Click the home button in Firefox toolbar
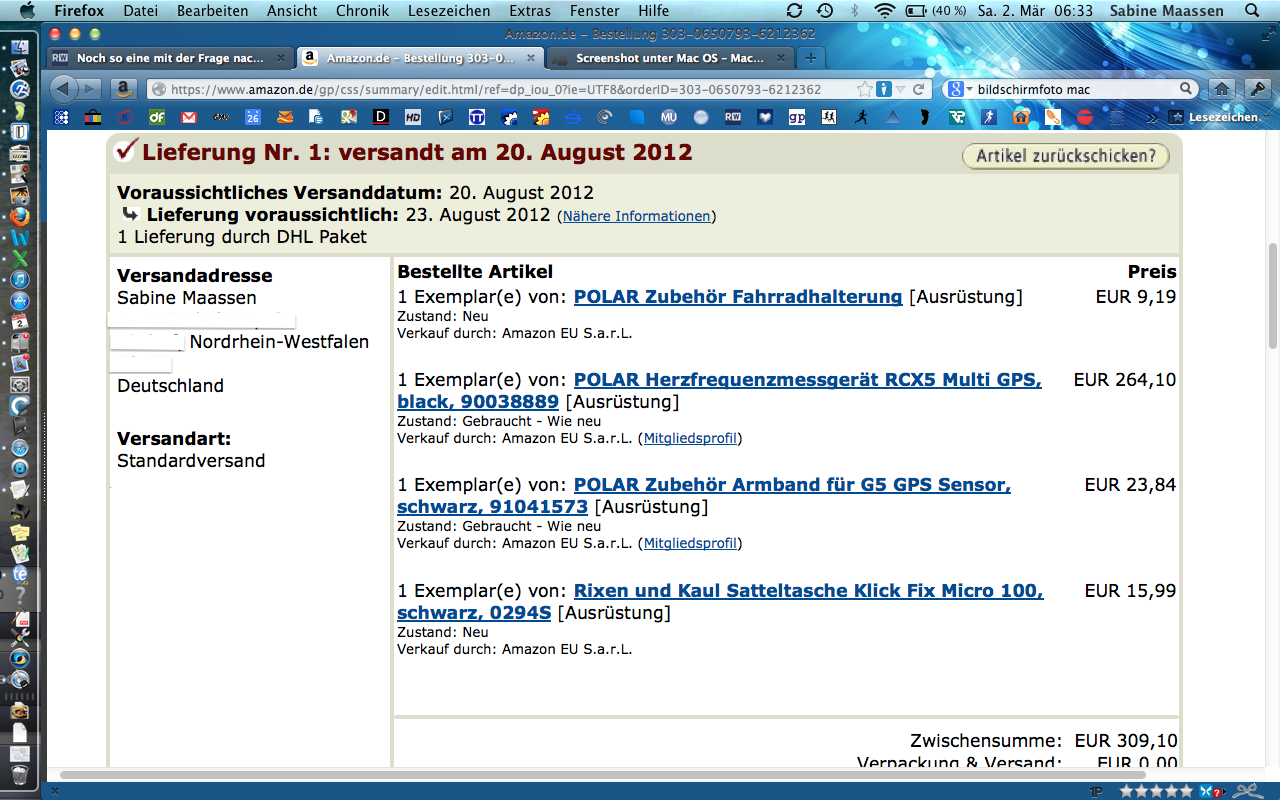The image size is (1280, 800). pyautogui.click(x=1220, y=89)
